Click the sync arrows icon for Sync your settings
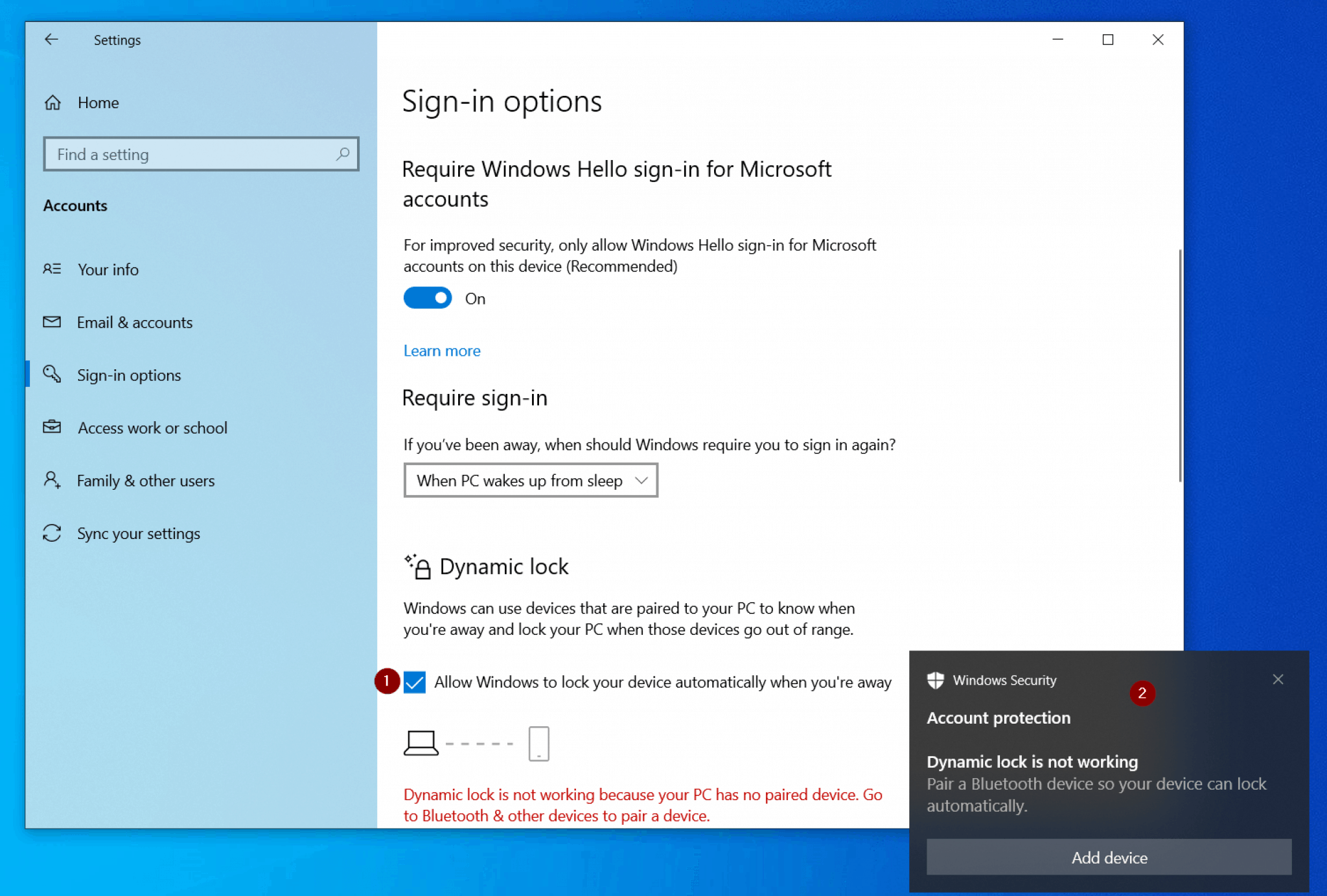 52,533
